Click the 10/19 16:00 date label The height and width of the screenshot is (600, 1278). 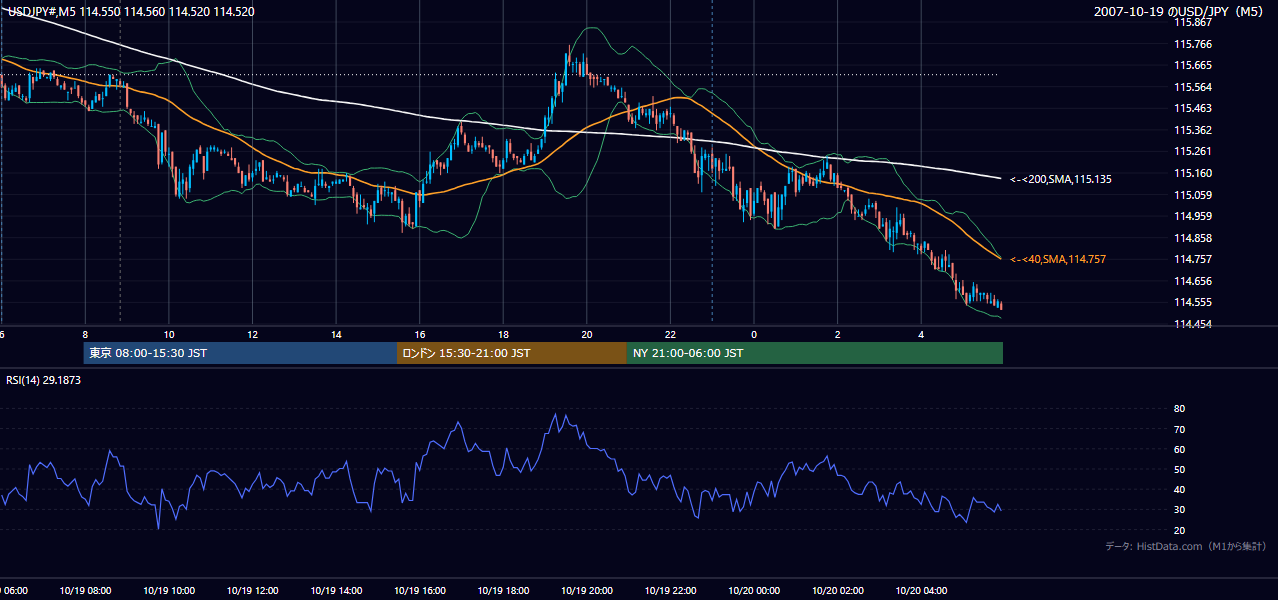[x=419, y=591]
